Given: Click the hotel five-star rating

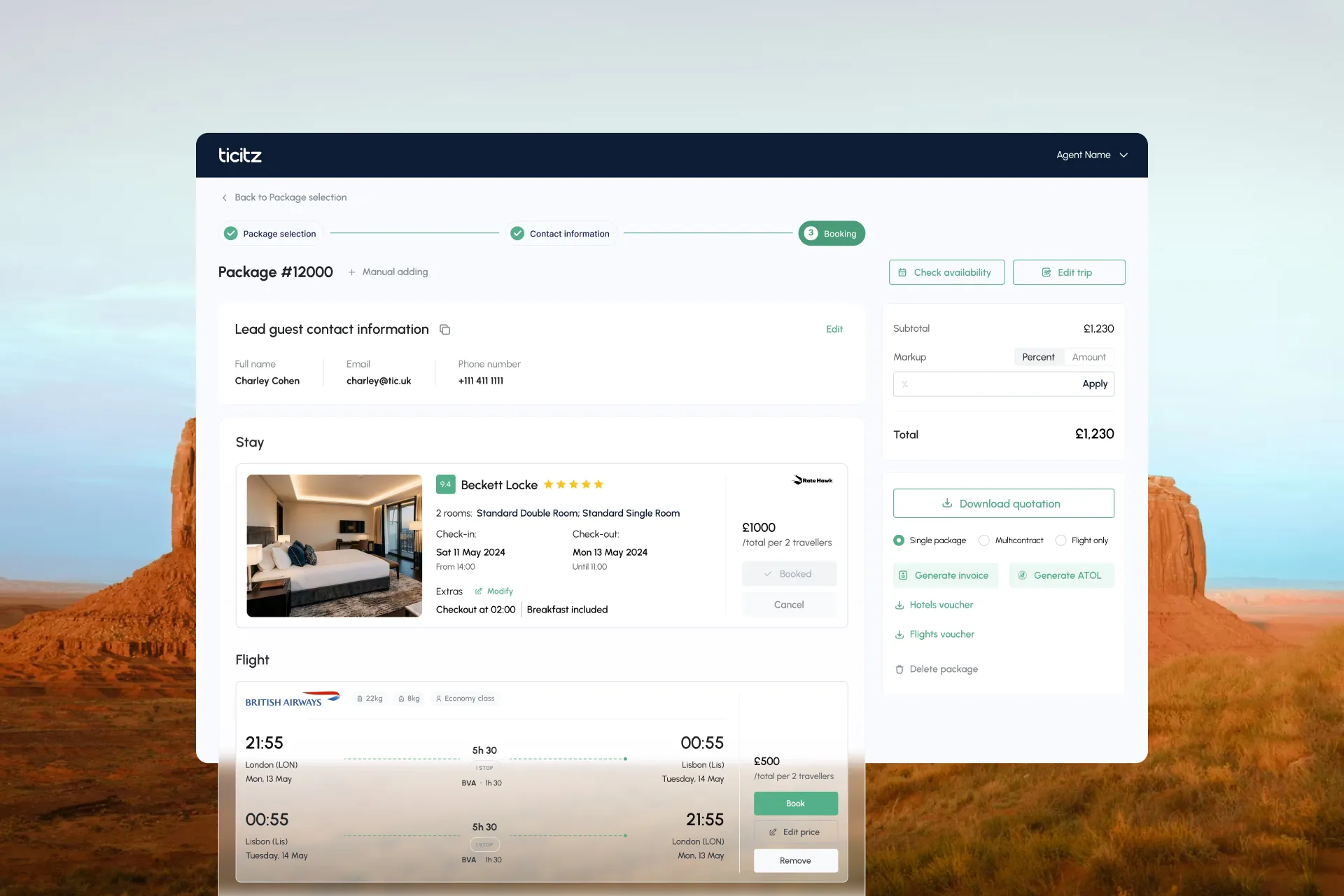Looking at the screenshot, I should pos(573,484).
